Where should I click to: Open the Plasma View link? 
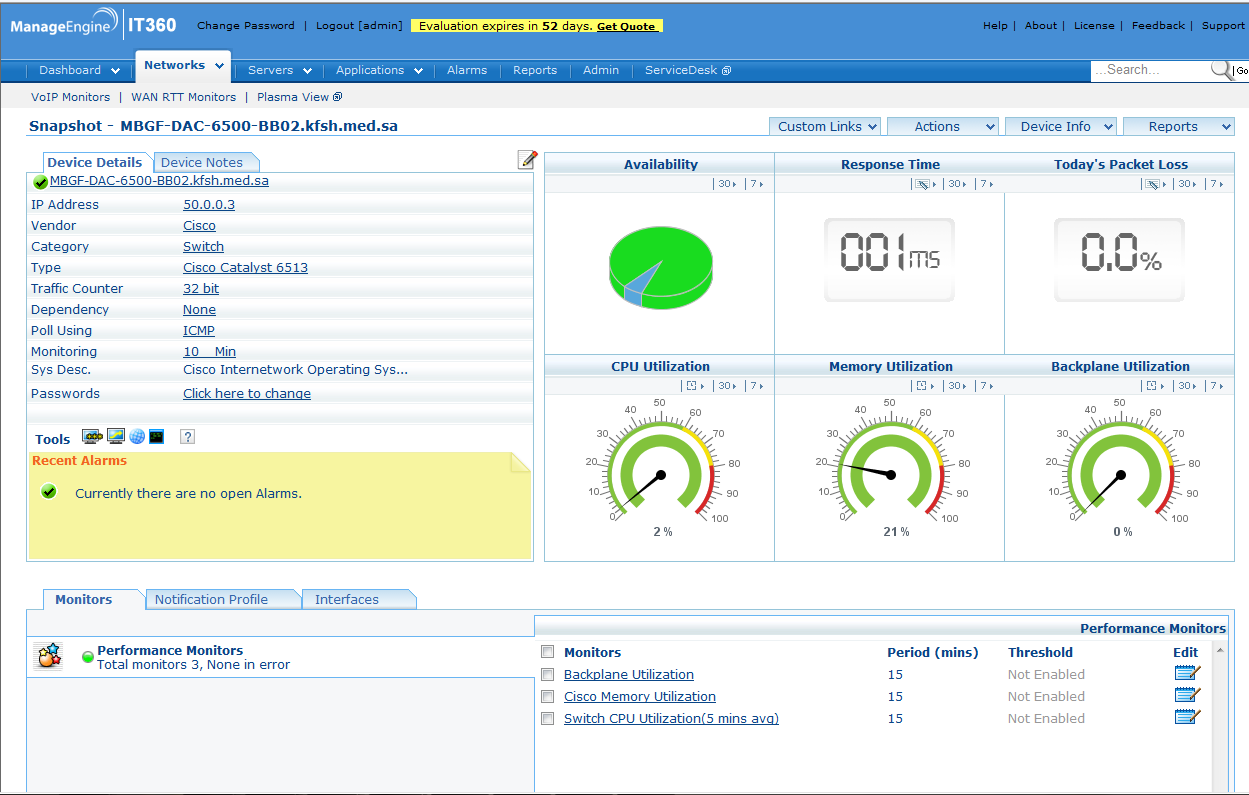click(299, 97)
